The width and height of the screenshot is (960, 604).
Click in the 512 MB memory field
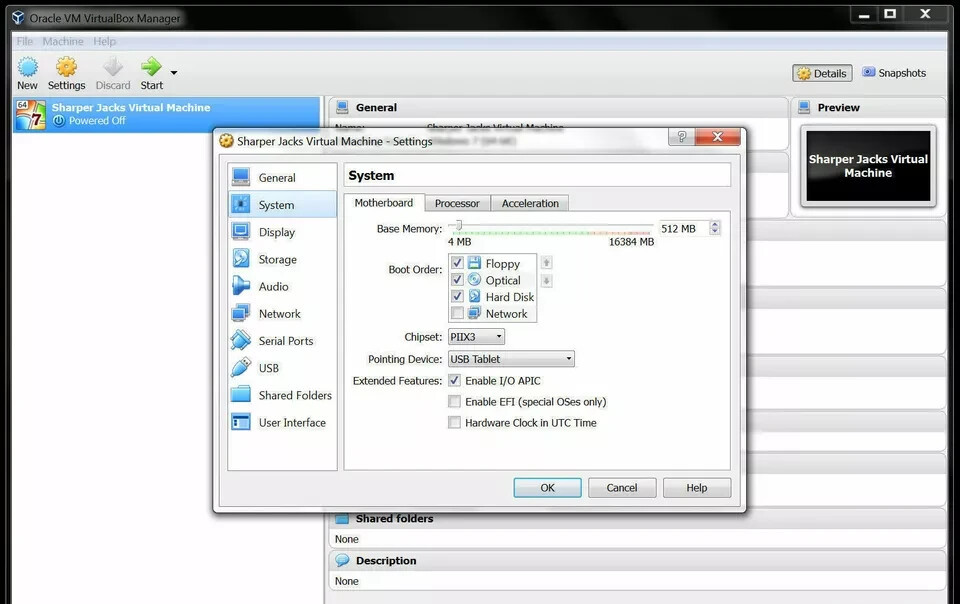(x=683, y=228)
